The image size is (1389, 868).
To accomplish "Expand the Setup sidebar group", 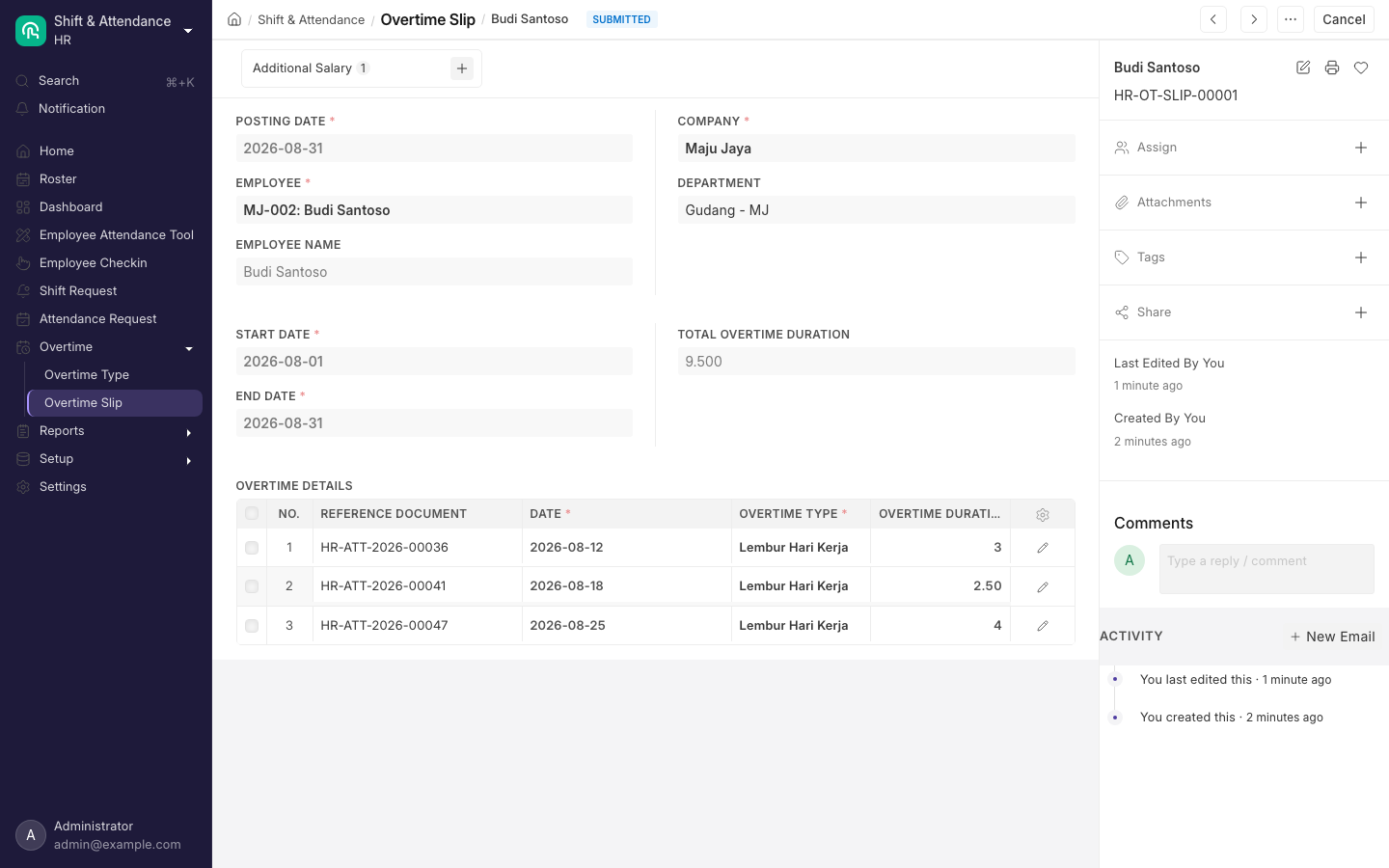I will click(189, 460).
